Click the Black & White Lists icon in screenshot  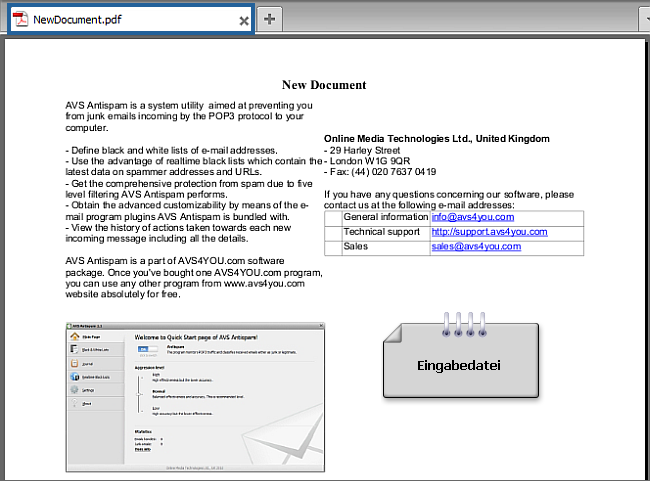tap(75, 349)
